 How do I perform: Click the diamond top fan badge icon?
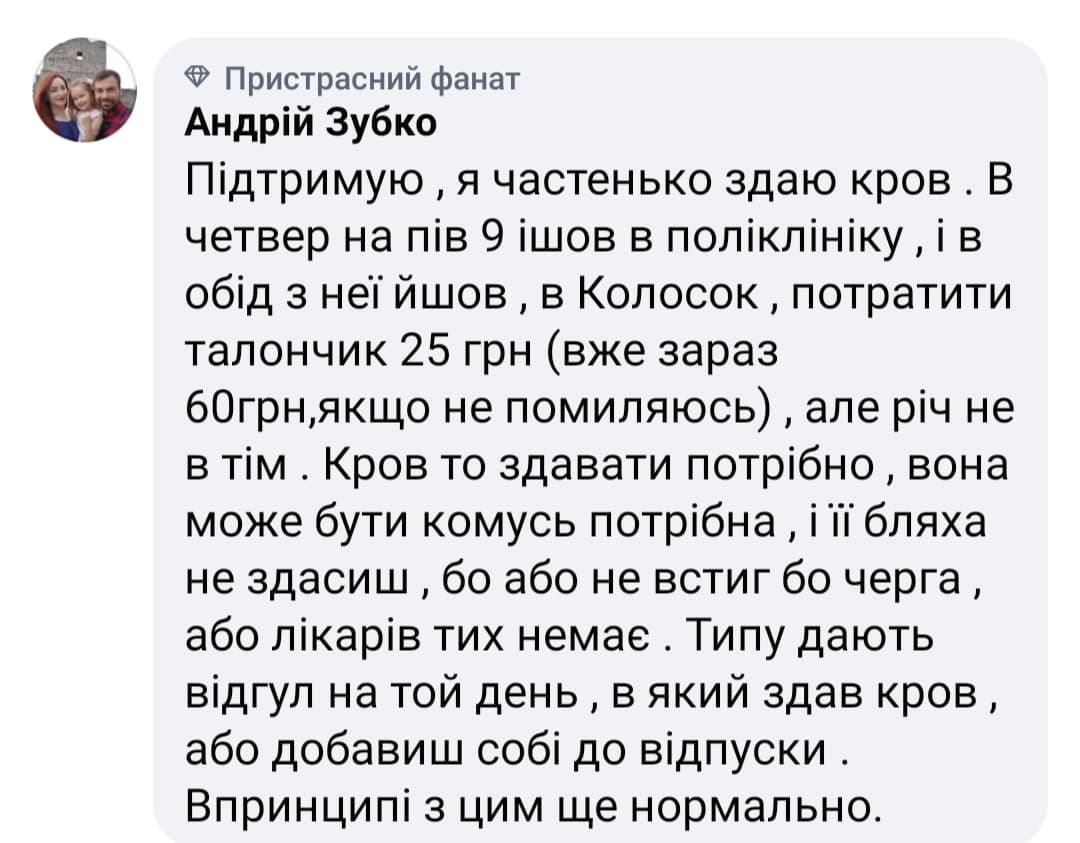pyautogui.click(x=198, y=77)
